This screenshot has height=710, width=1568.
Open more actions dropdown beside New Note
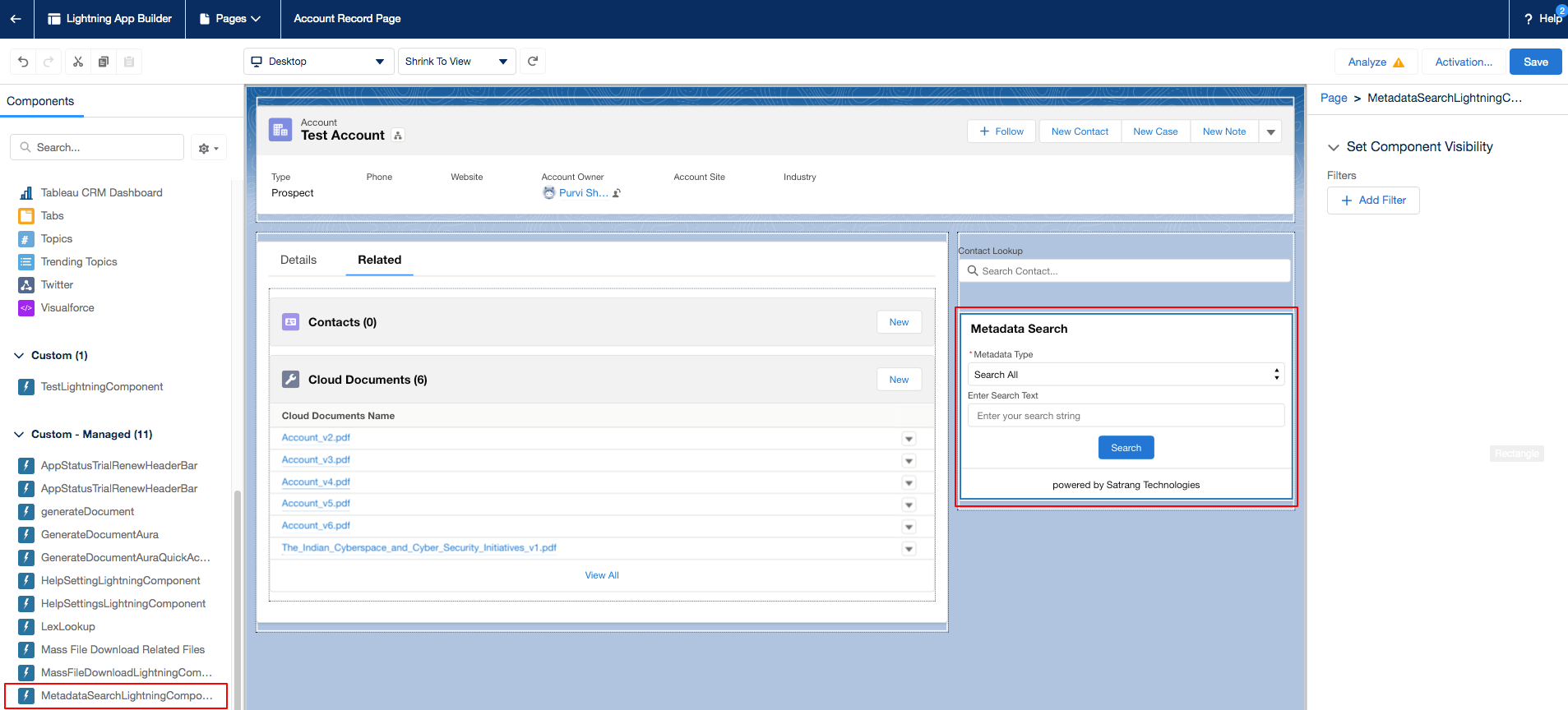point(1270,131)
